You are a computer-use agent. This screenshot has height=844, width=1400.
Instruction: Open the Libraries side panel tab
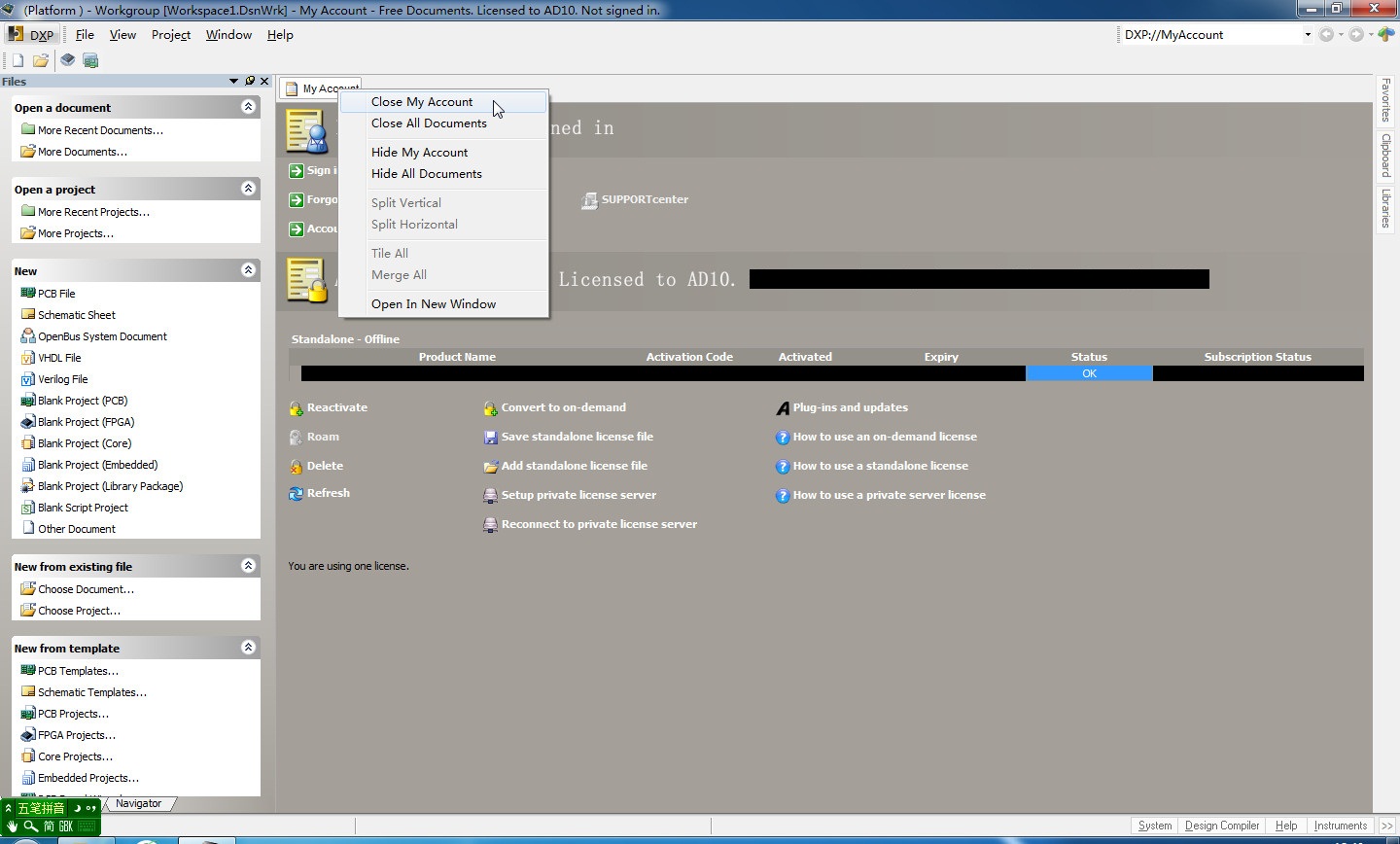point(1385,209)
